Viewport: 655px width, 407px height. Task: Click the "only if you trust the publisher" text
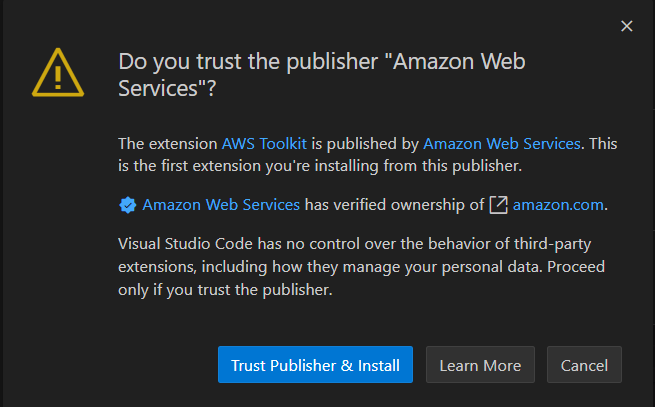click(x=225, y=289)
